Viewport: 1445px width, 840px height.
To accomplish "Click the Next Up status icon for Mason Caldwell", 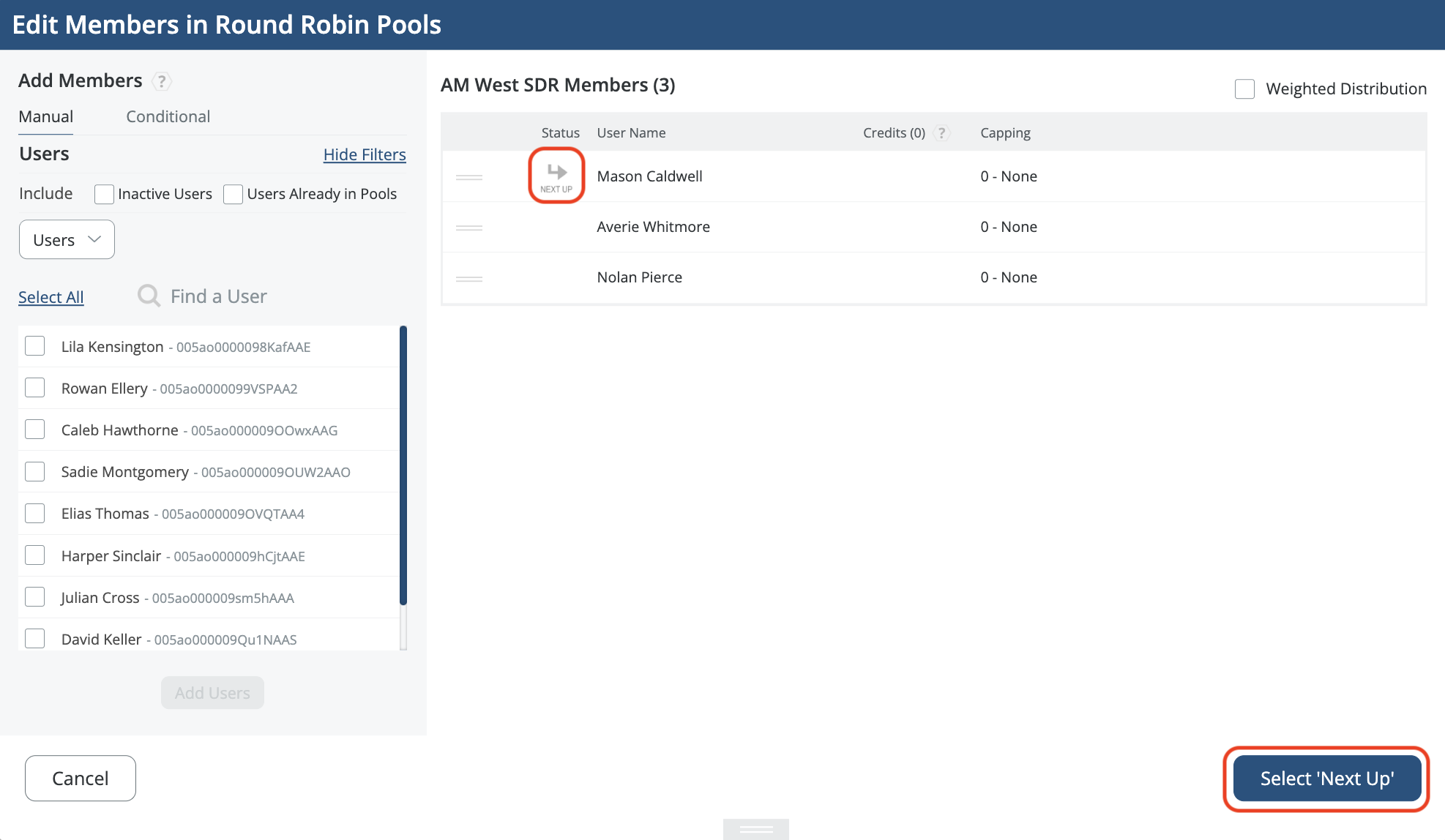I will (556, 176).
